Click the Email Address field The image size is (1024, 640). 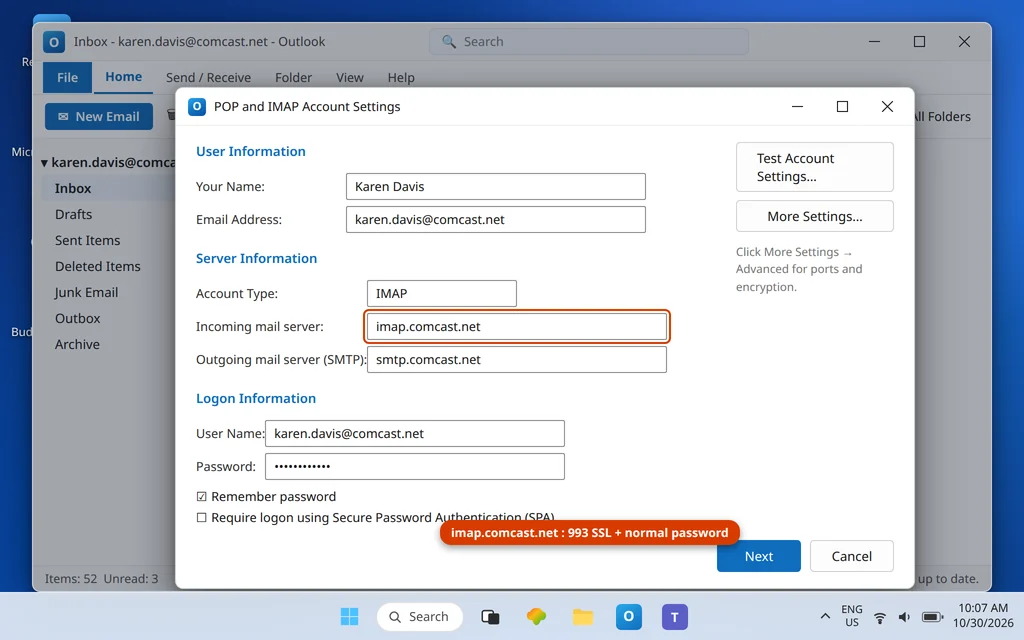point(496,219)
